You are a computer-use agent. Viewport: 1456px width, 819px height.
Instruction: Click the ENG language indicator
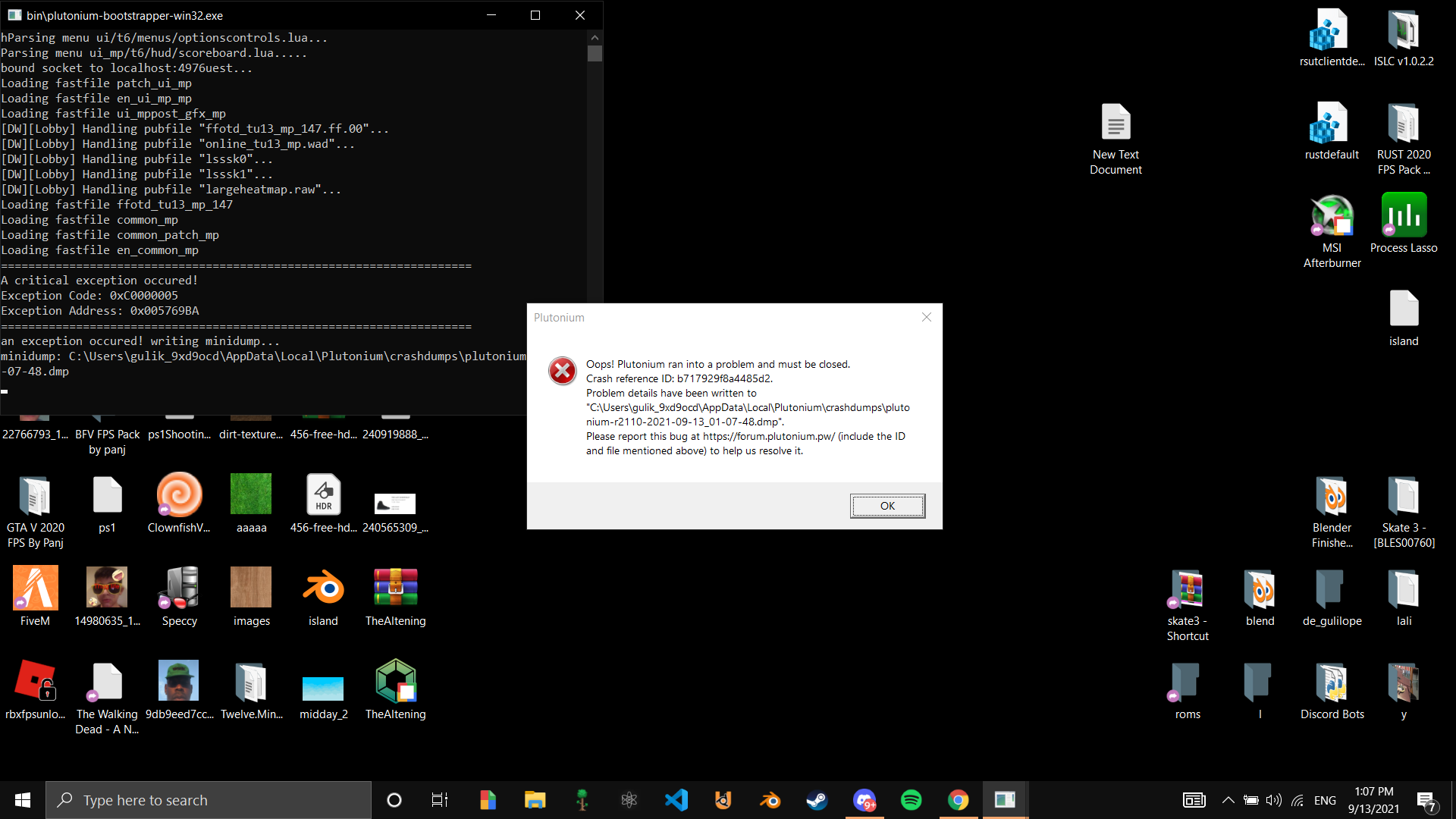point(1325,800)
